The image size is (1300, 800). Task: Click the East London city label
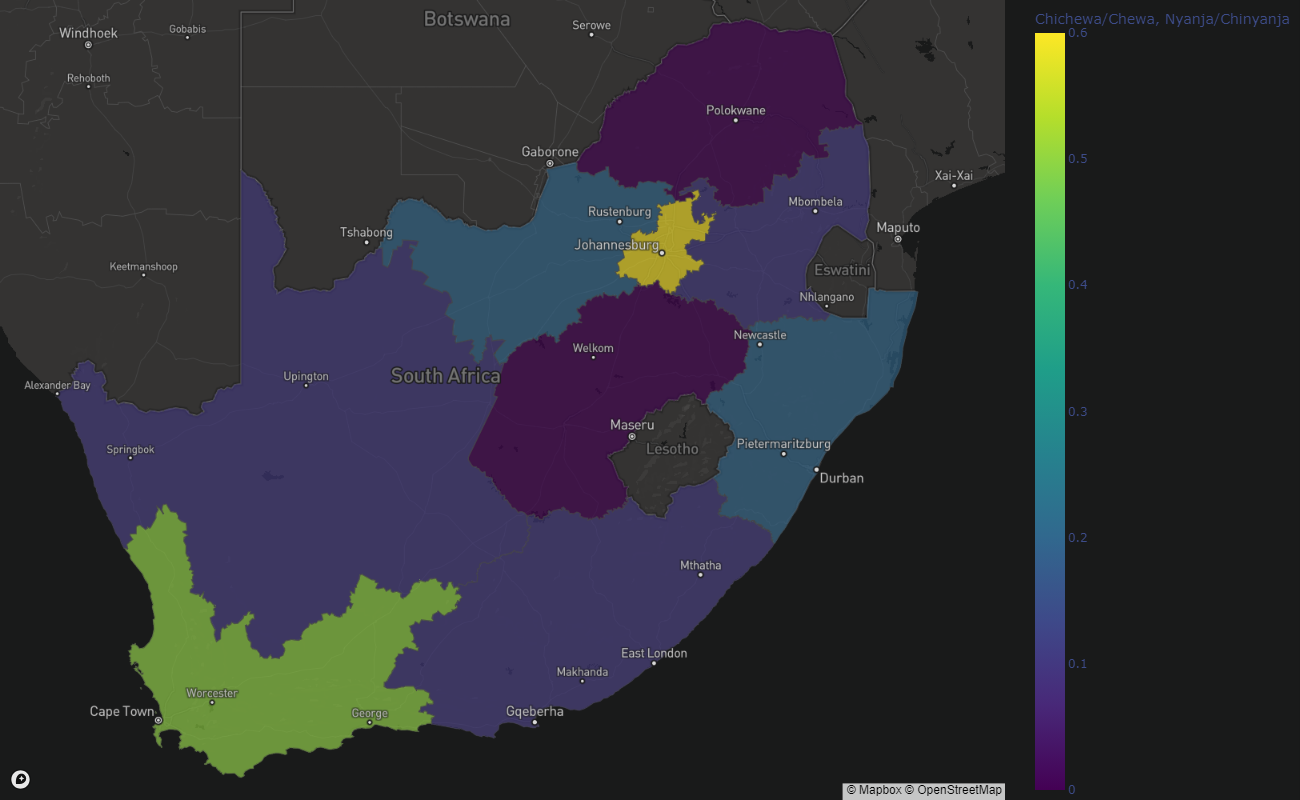click(x=654, y=653)
